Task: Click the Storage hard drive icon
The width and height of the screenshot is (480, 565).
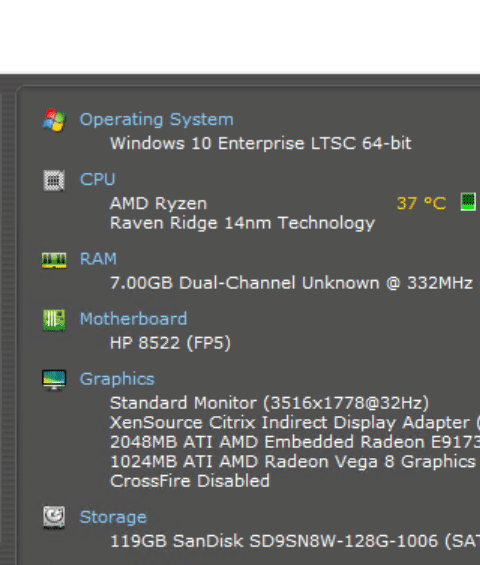Action: [54, 517]
